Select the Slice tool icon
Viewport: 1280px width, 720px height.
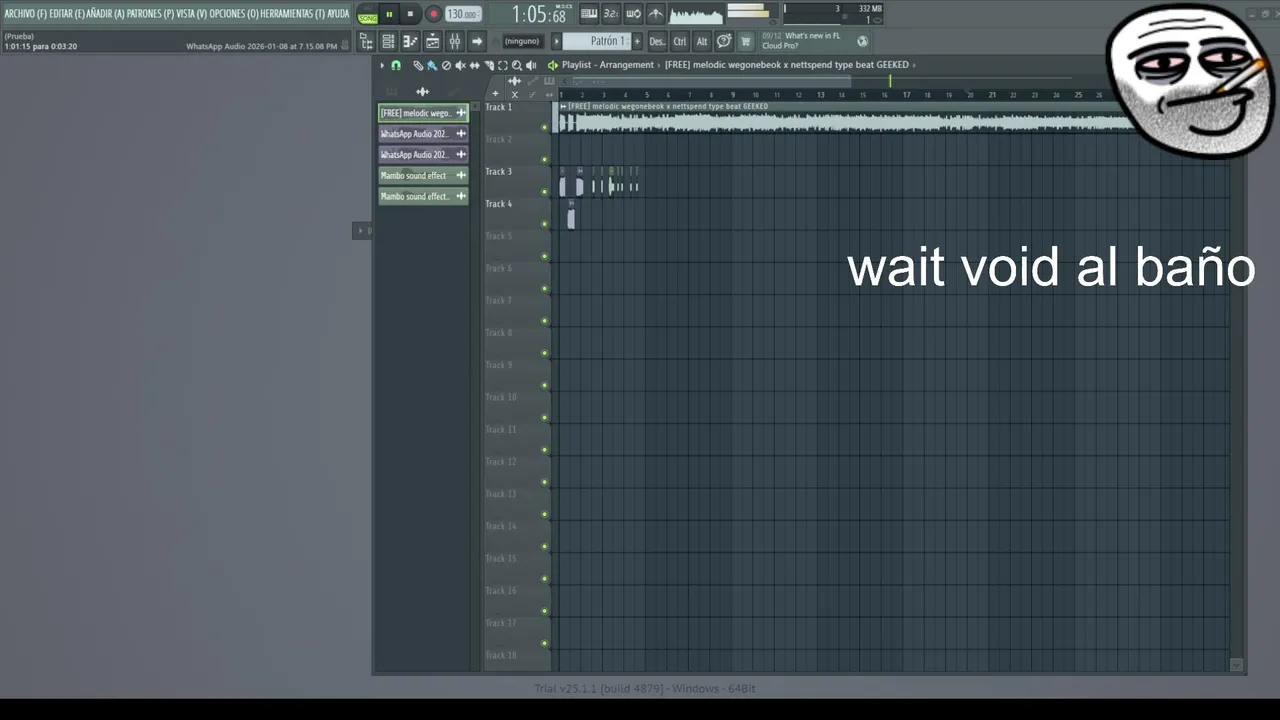[x=488, y=65]
